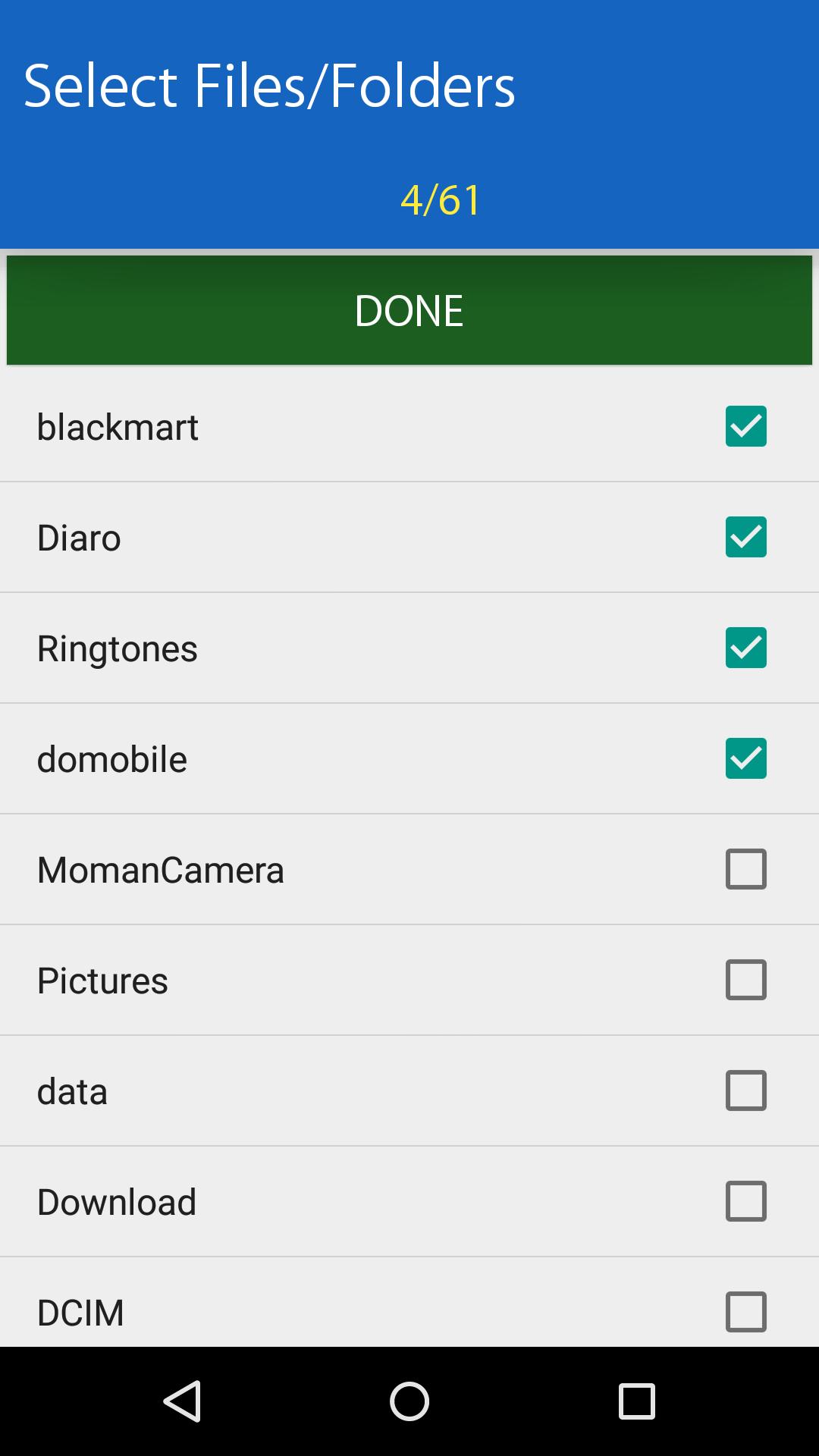Tap the MomanCamera folder name
819x1456 pixels.
click(x=160, y=870)
